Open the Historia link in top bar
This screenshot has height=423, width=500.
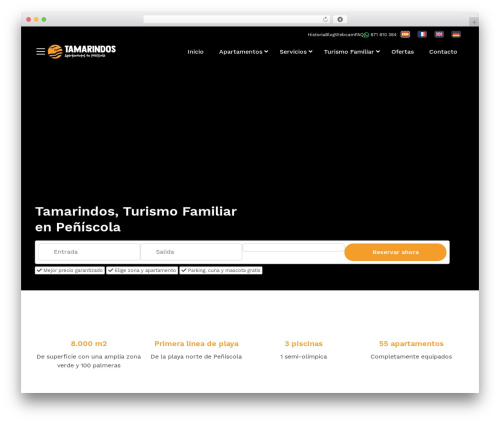click(x=315, y=35)
